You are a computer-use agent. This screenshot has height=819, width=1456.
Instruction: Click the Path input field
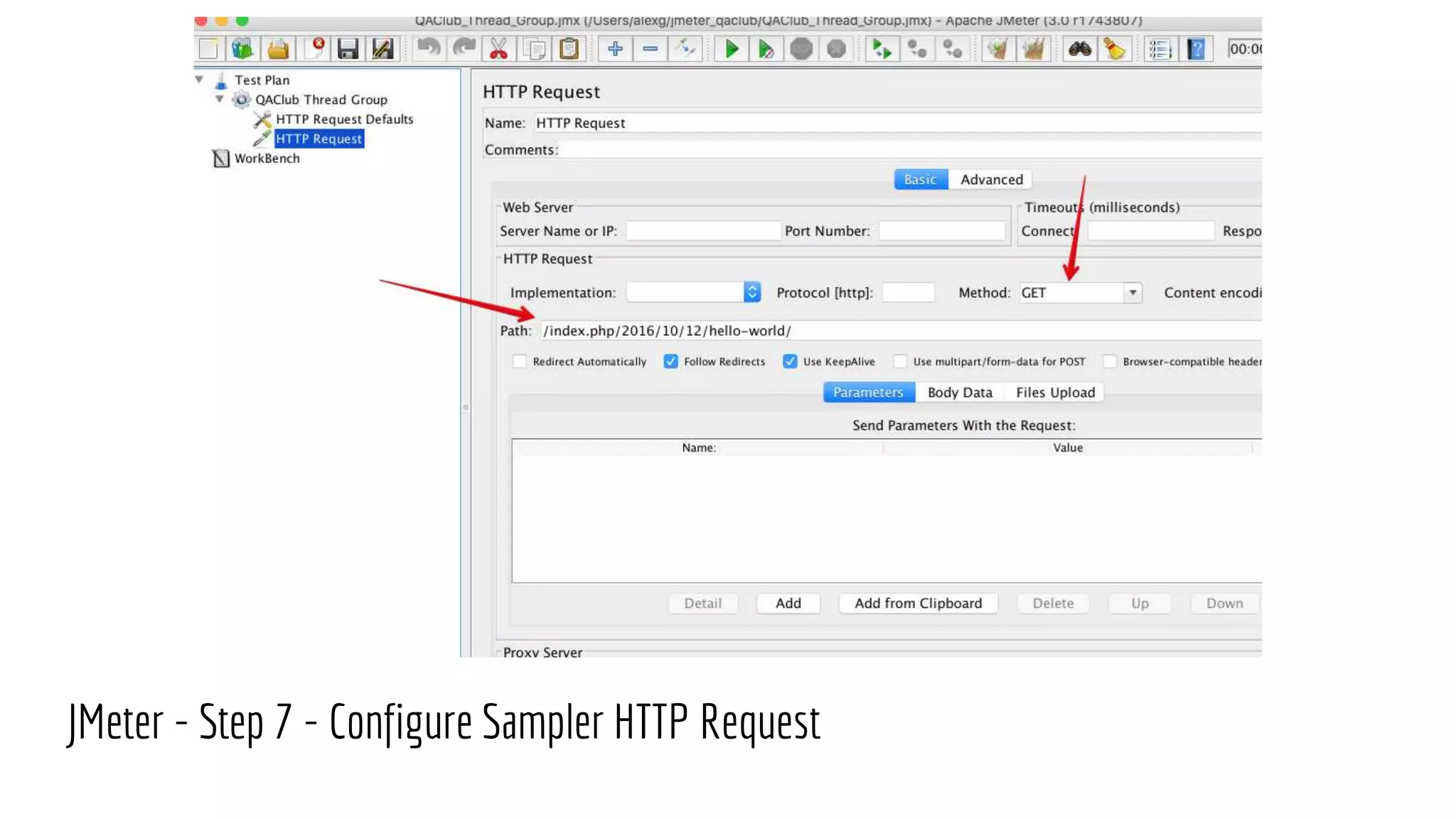(901, 331)
